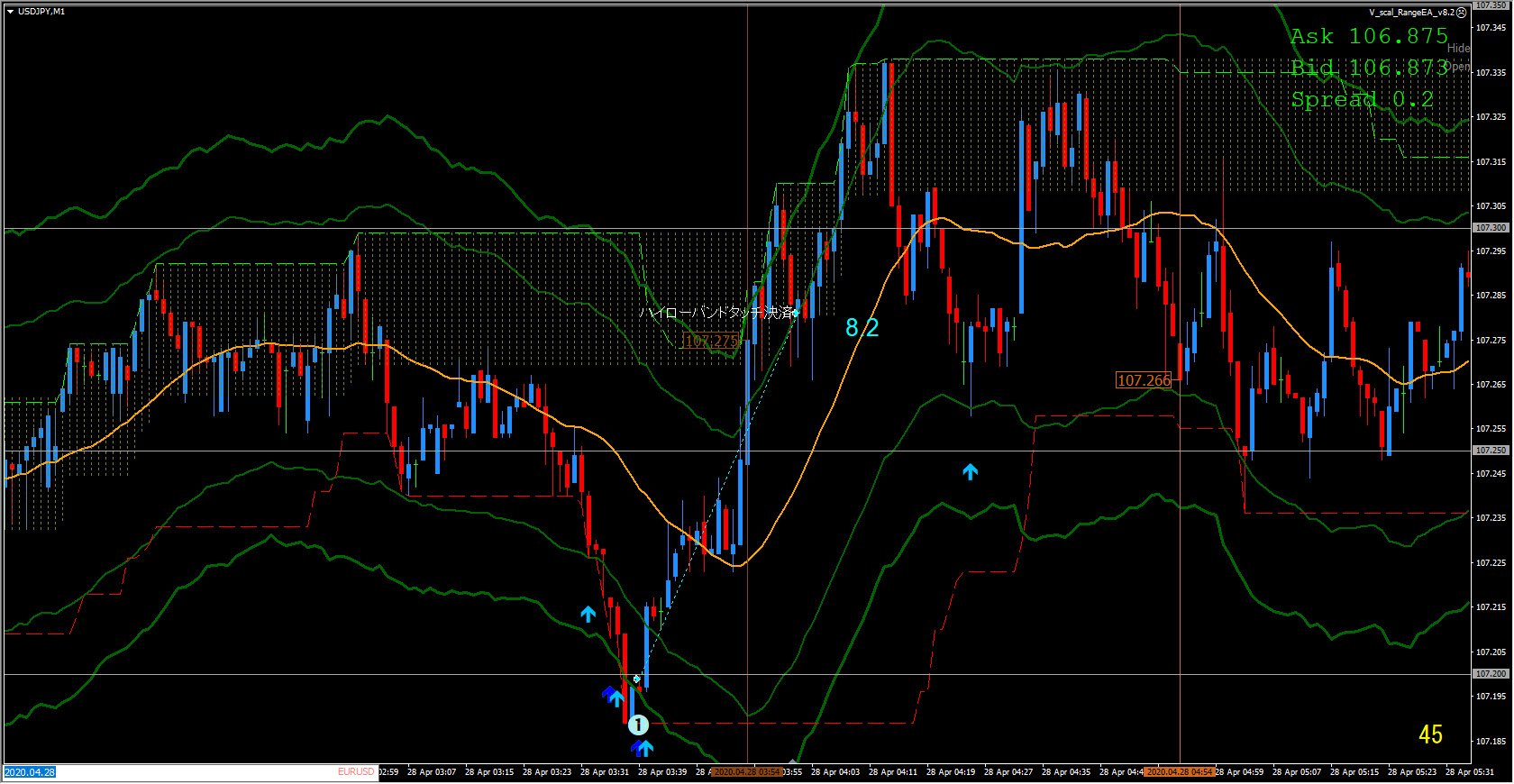Click the 28 Apr 04:35 time label
Screen dimensions: 1514x784
pos(1066,772)
